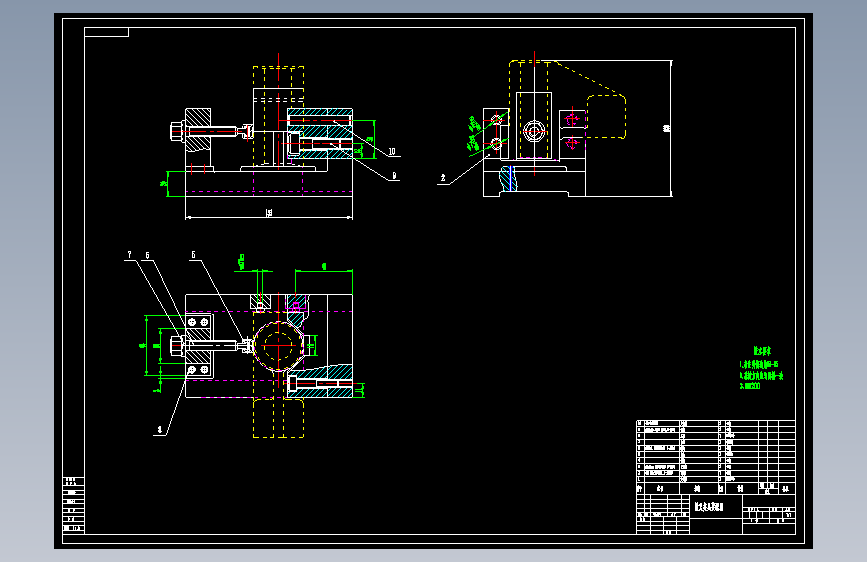Click the hex bolt head in the front view
This screenshot has height=562, width=867.
176,132
